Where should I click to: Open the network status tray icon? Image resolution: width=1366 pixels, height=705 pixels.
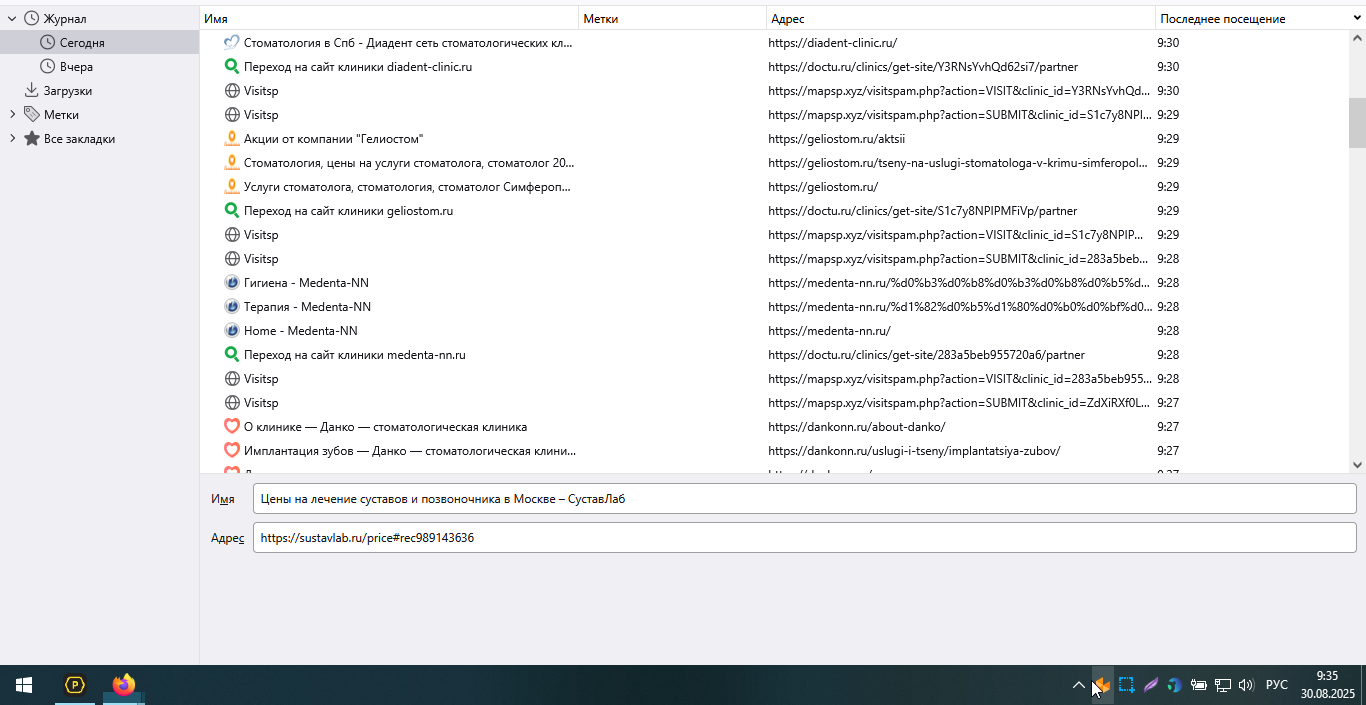point(1222,685)
